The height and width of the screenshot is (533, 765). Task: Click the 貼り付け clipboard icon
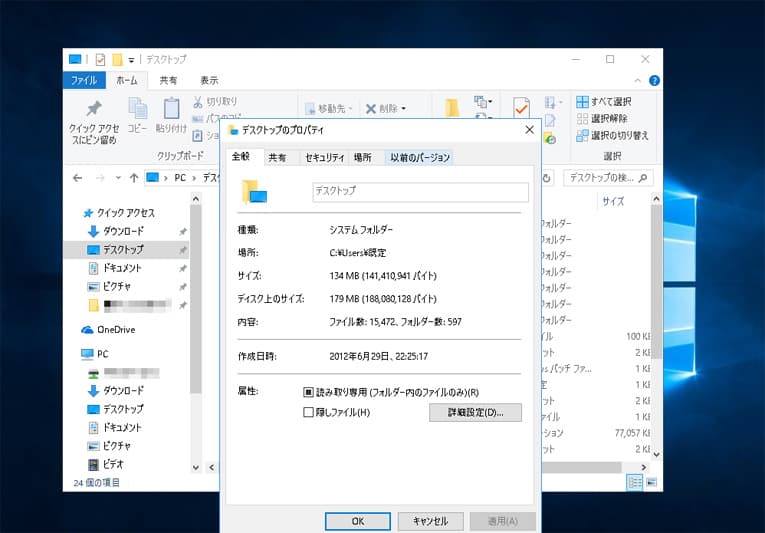(x=171, y=109)
